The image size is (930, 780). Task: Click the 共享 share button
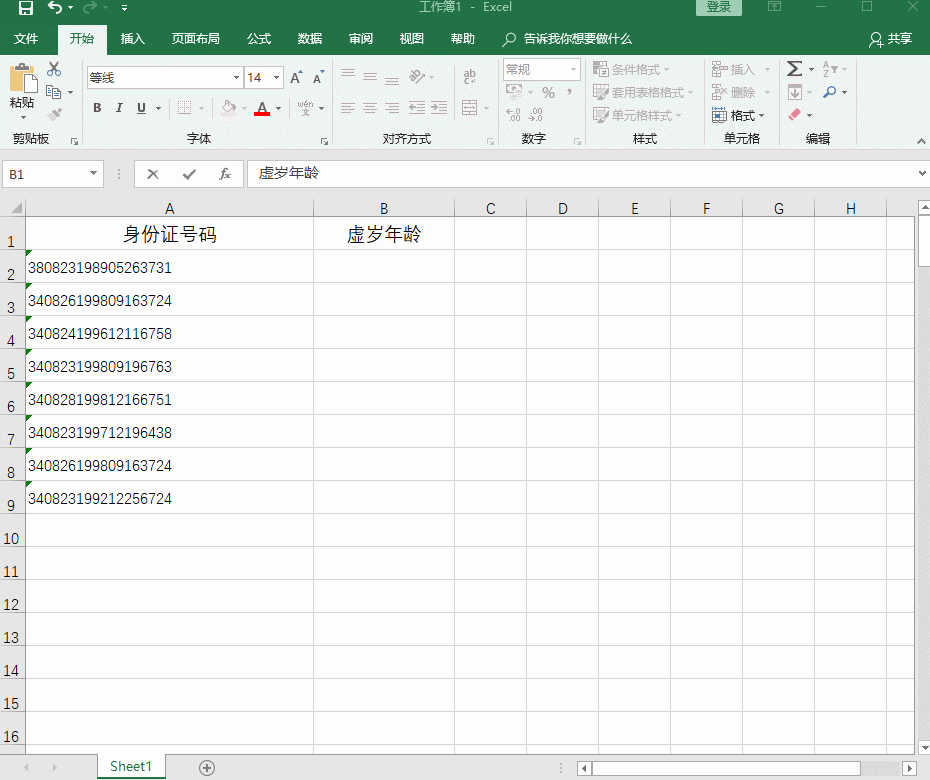(890, 39)
